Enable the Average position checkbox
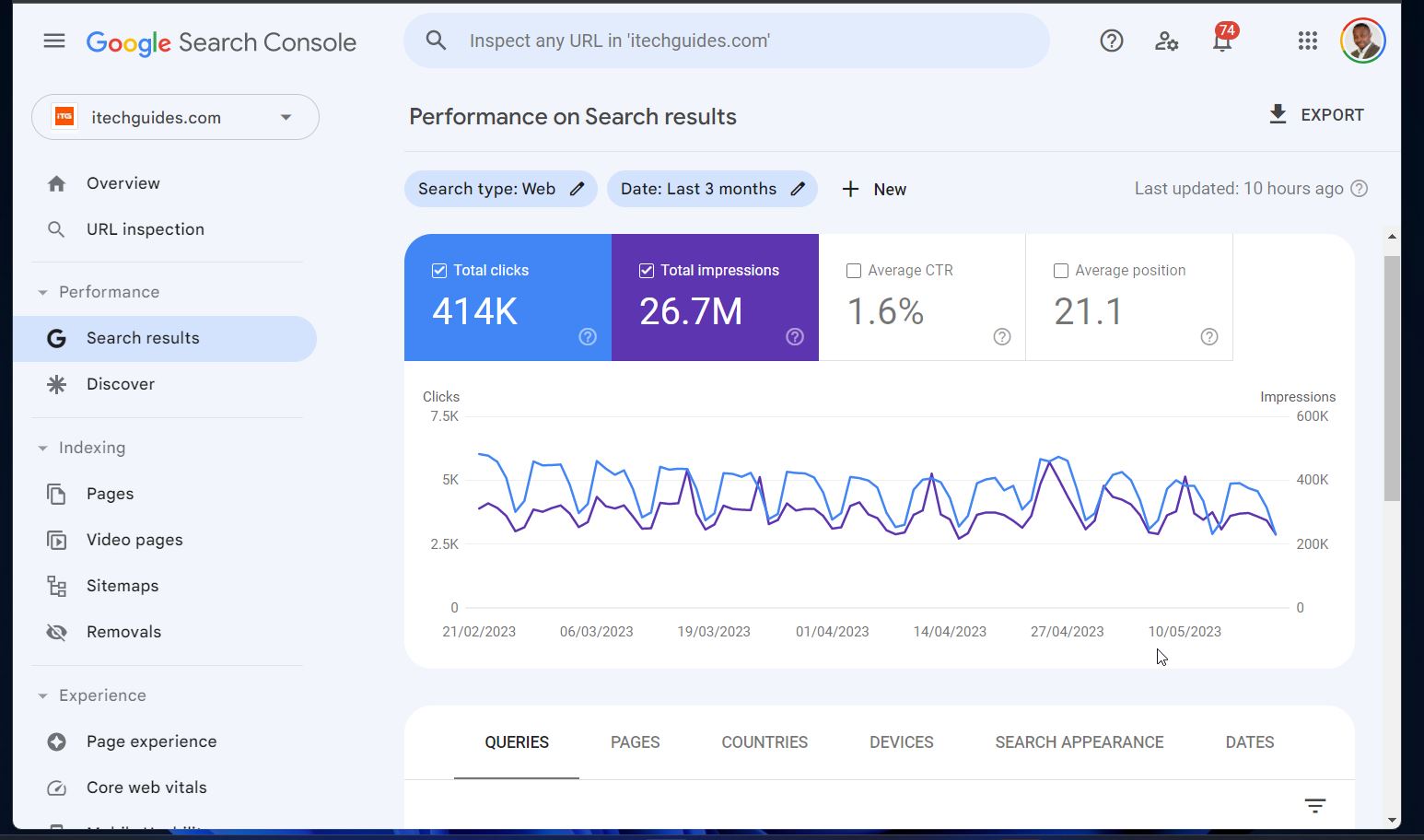The image size is (1424, 840). [1061, 271]
